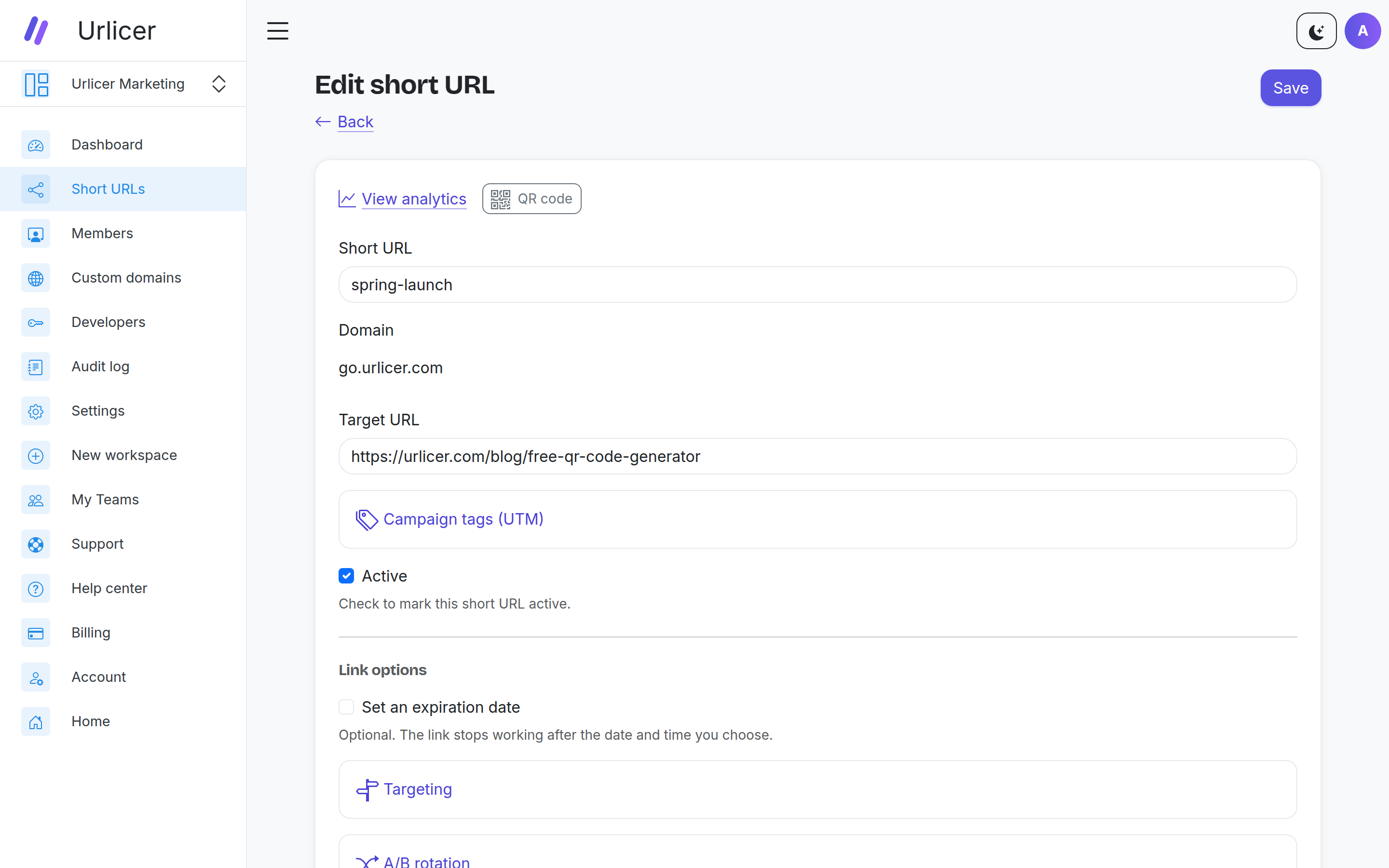The width and height of the screenshot is (1389, 868).
Task: Uncheck the Active checkbox
Action: 346,576
